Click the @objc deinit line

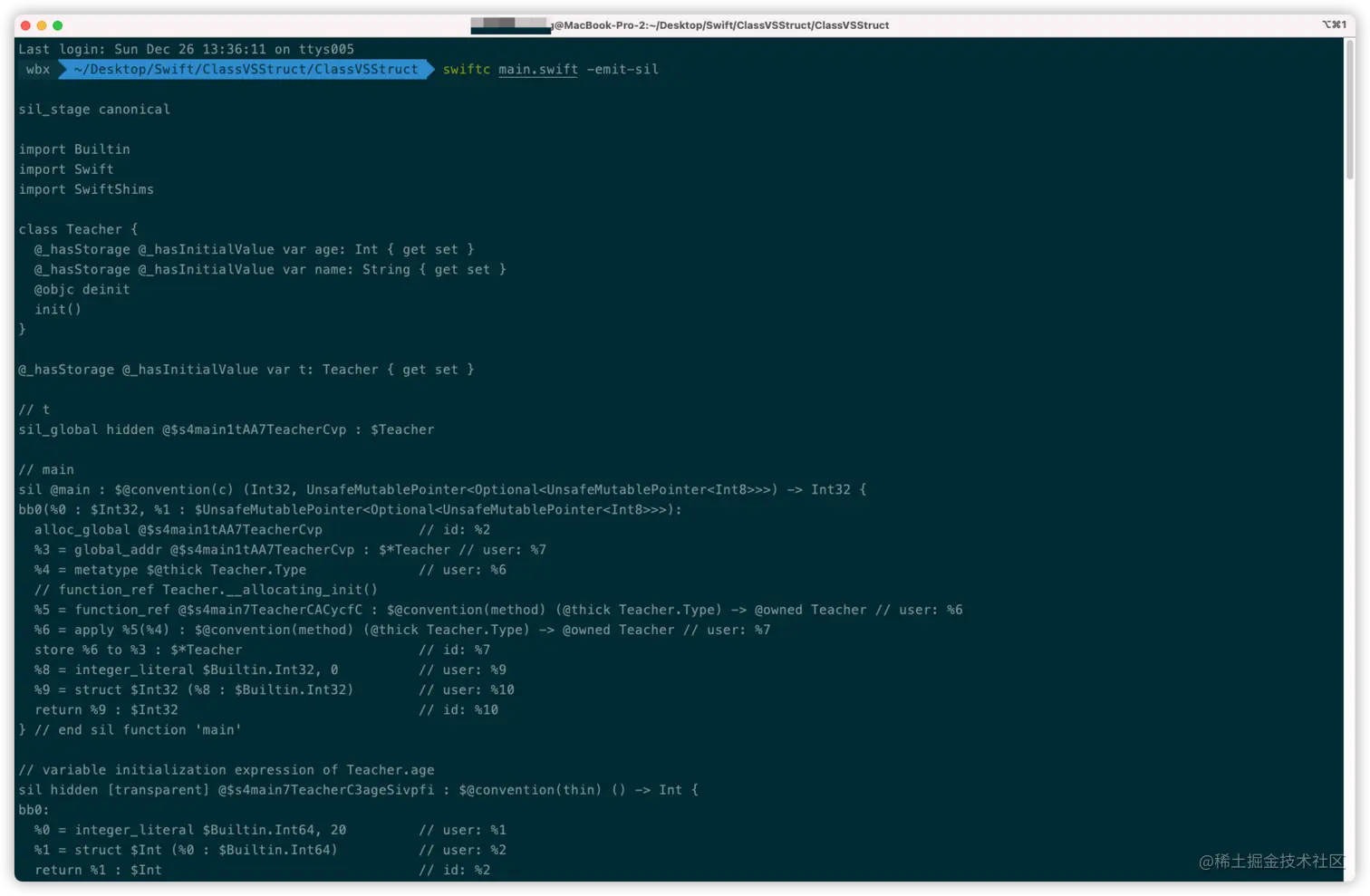click(82, 289)
